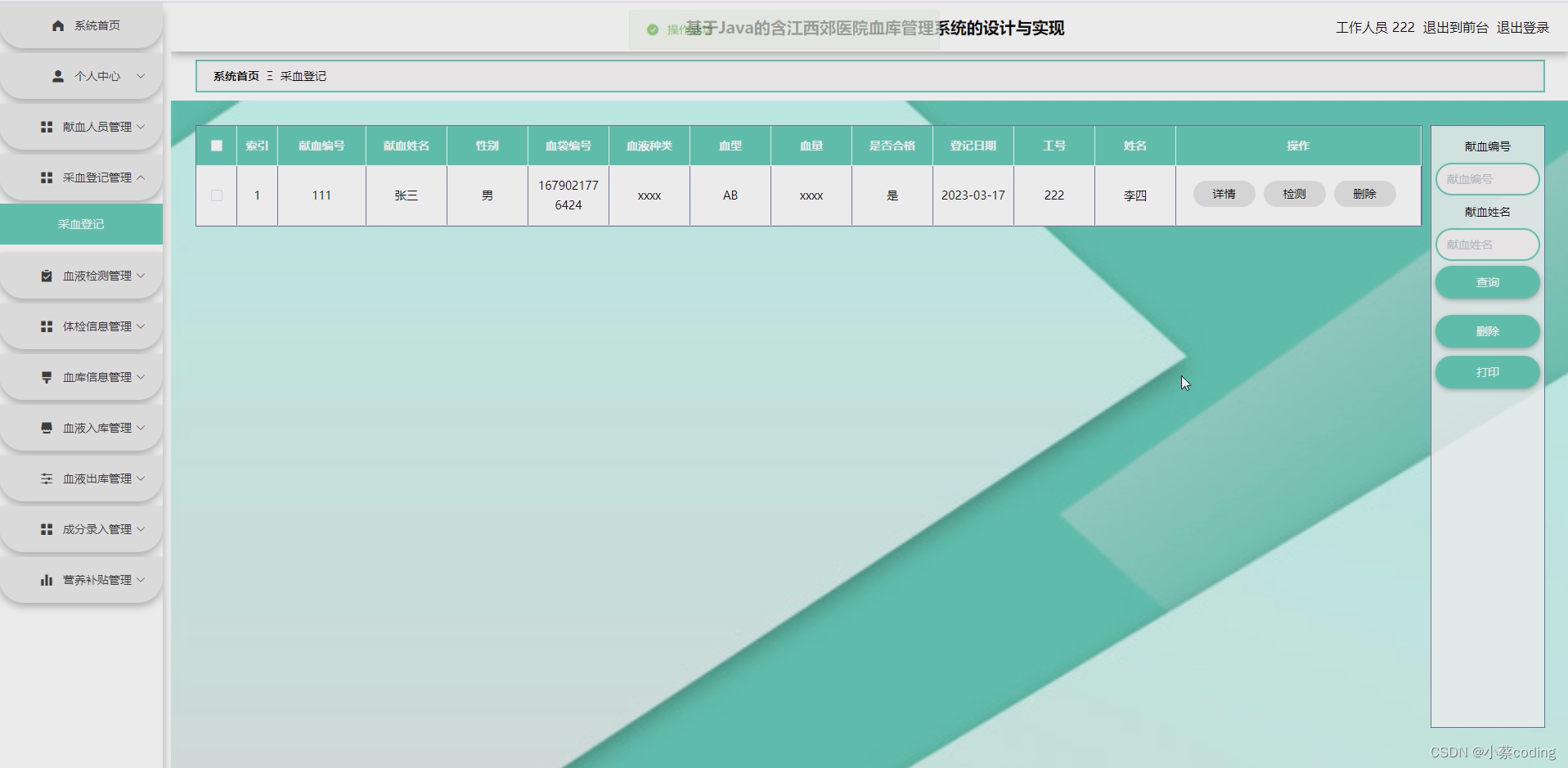Viewport: 1568px width, 768px height.
Task: Toggle the select-all checkbox in table header
Action: tap(217, 146)
